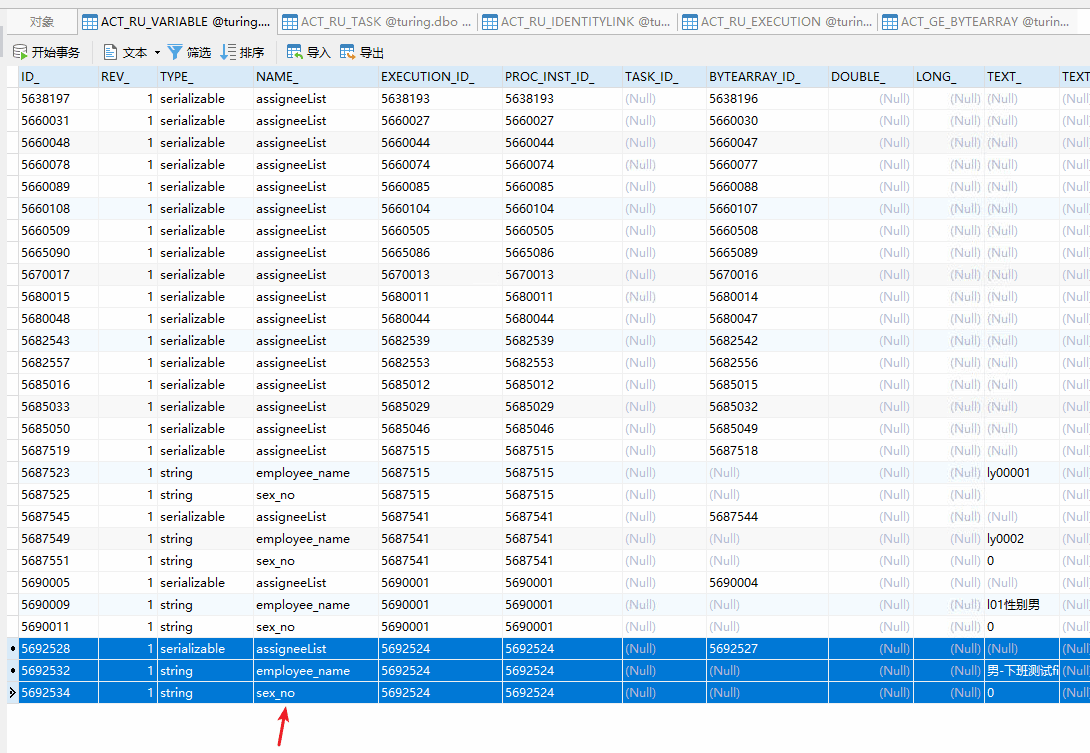Click the DOUBLE_ column header
Viewport: 1090px width, 753px height.
click(870, 76)
